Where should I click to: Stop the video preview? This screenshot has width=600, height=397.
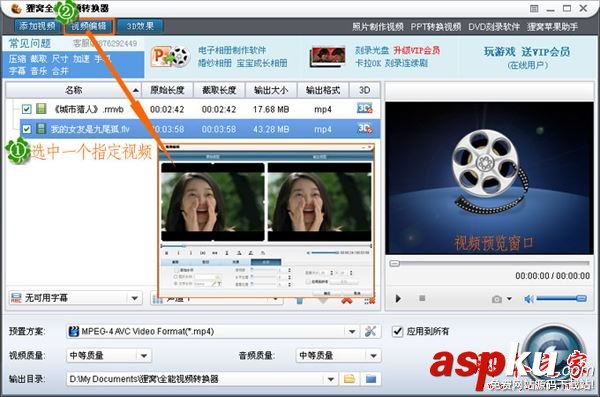422,298
